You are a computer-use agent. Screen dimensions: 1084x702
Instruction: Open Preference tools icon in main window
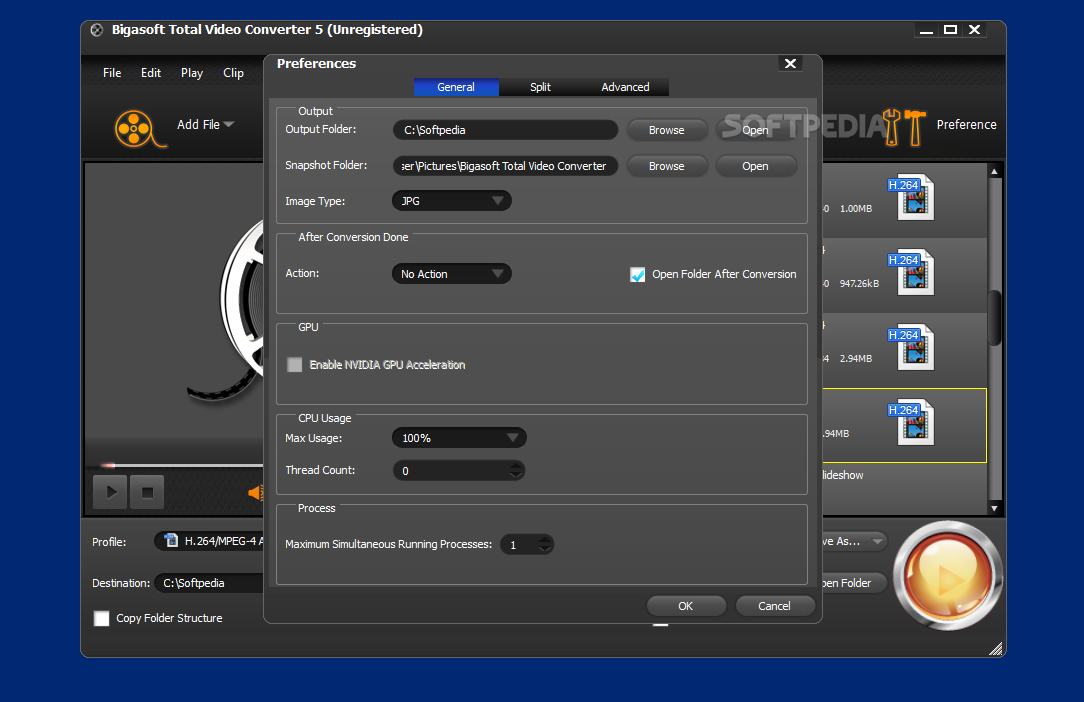(905, 127)
